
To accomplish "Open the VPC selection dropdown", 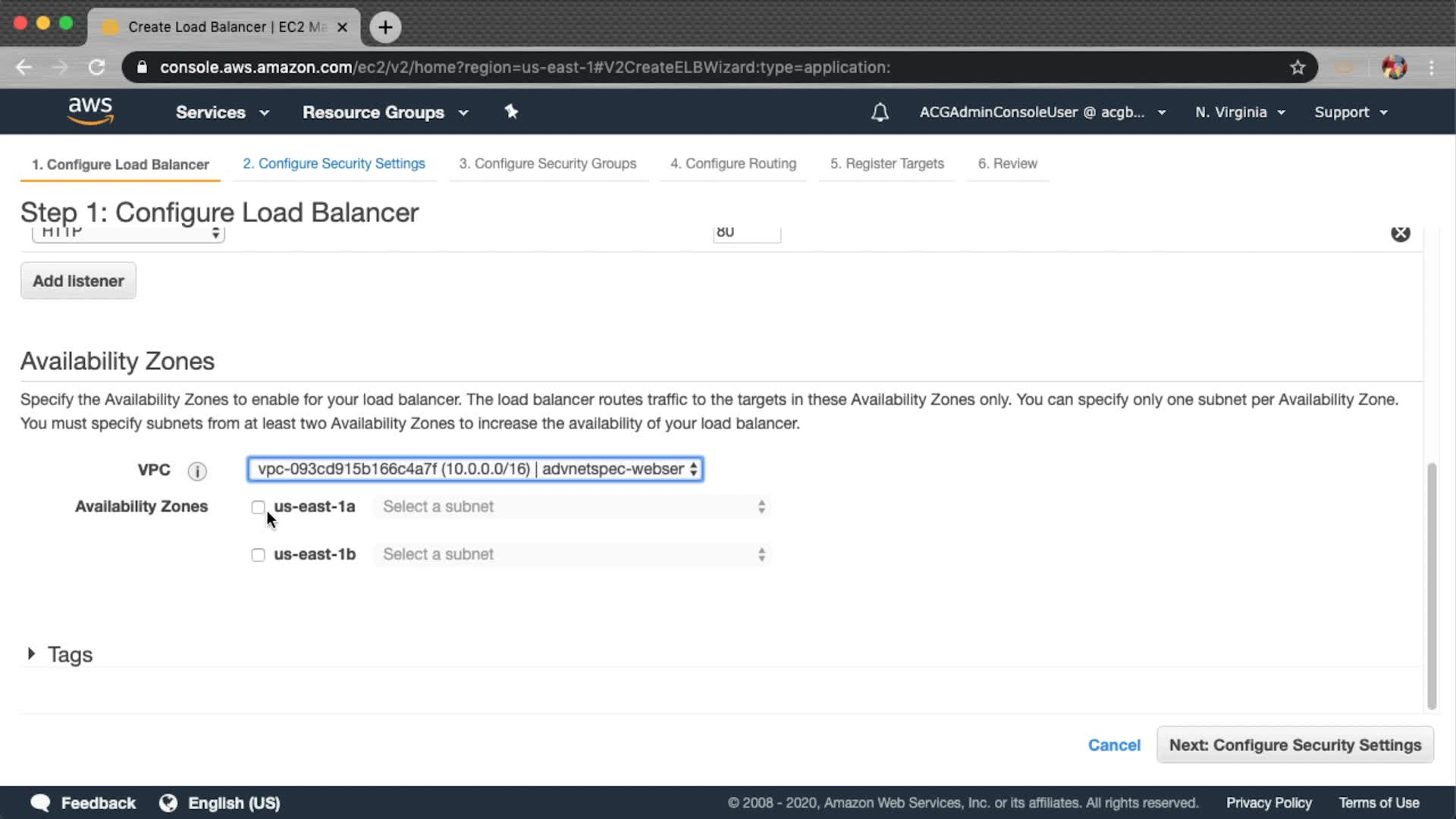I will point(475,469).
